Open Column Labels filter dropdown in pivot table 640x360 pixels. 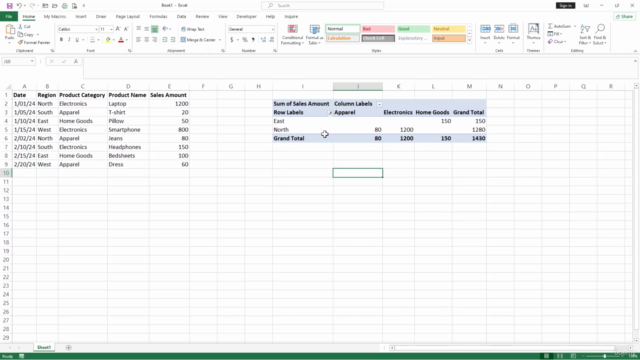(x=379, y=104)
